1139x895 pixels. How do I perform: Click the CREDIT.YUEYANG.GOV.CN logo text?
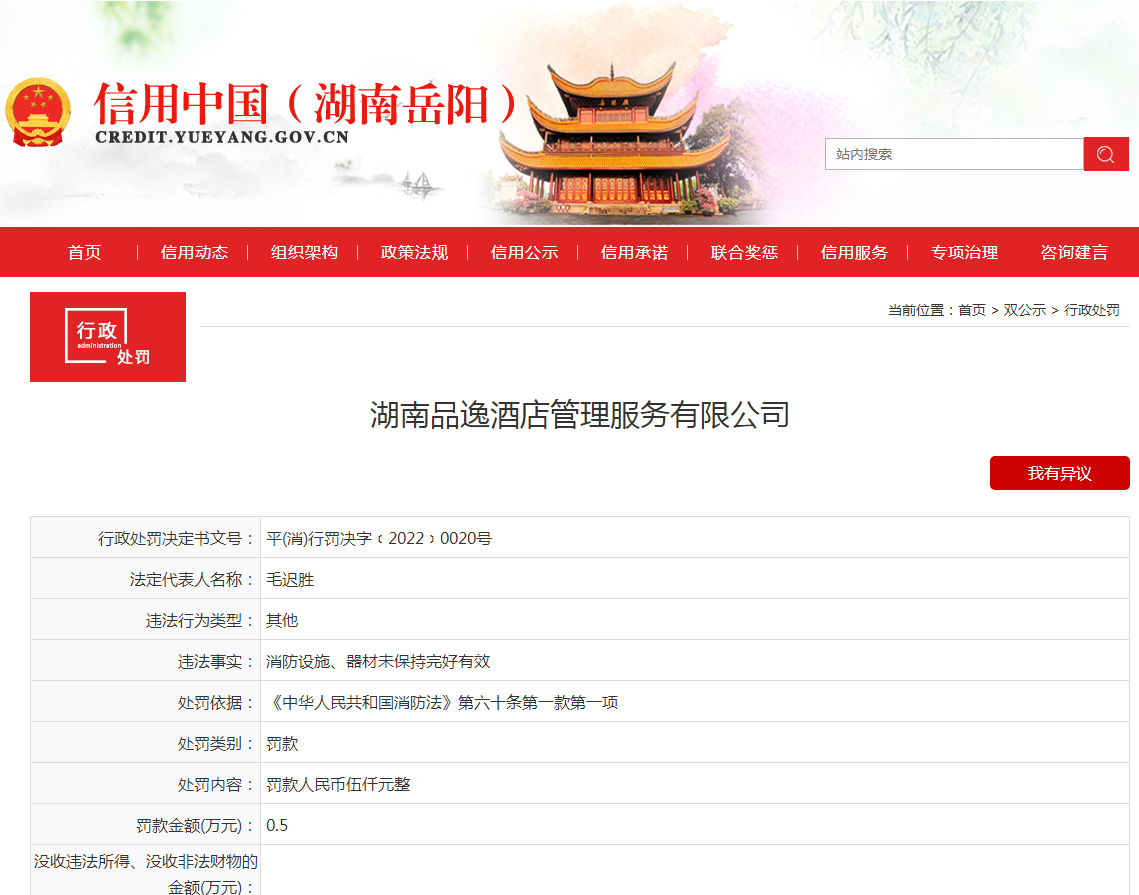222,136
